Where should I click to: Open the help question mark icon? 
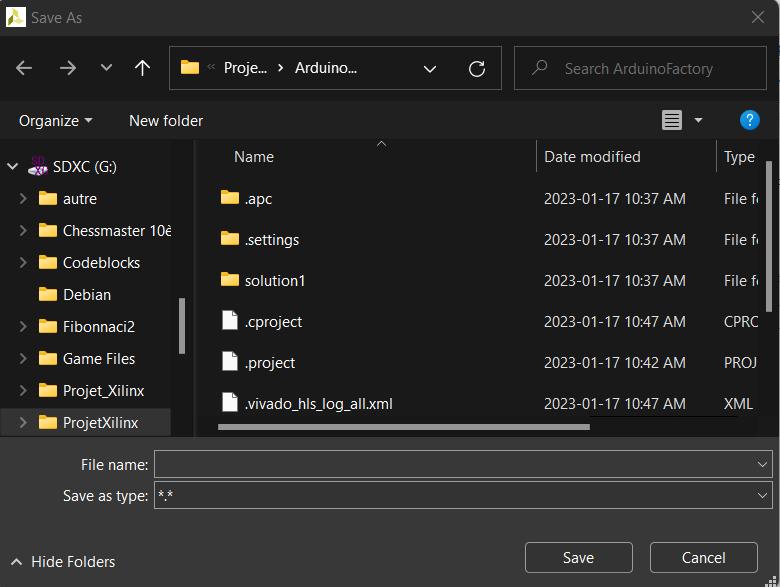(749, 120)
